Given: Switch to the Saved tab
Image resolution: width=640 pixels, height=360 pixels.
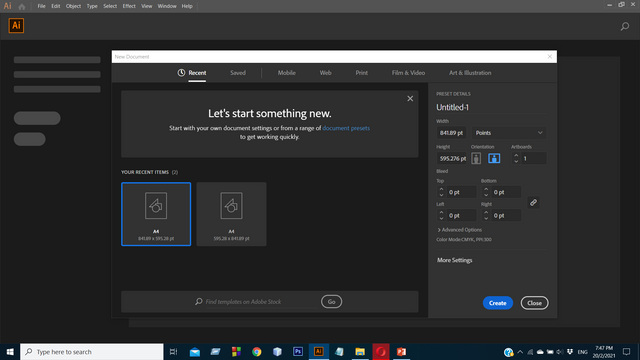Looking at the screenshot, I should pos(238,73).
